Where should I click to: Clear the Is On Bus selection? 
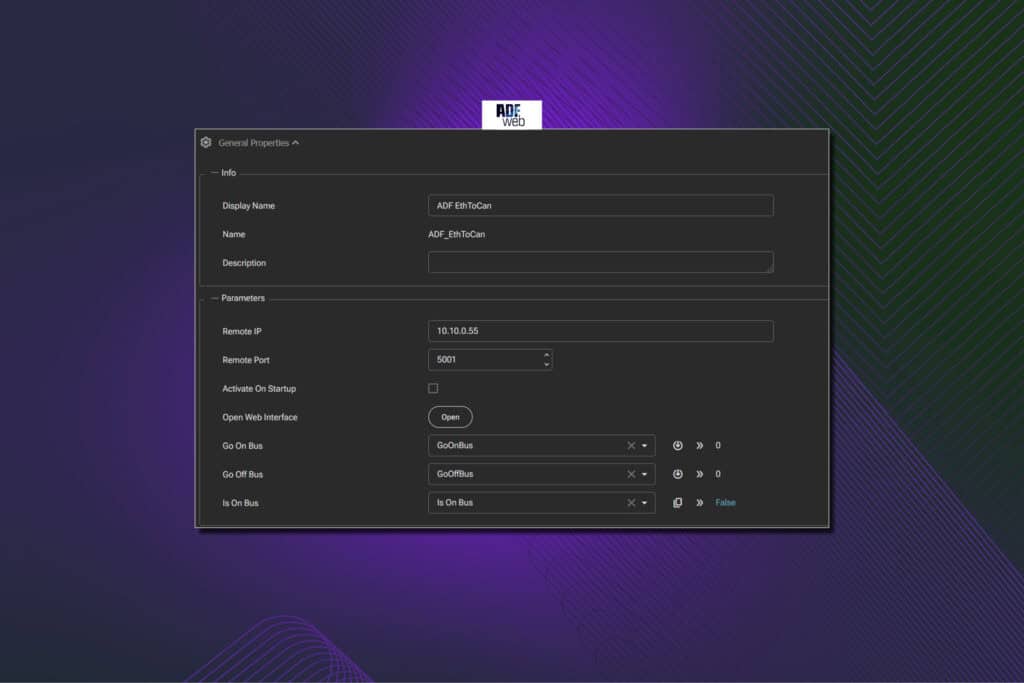(x=631, y=503)
